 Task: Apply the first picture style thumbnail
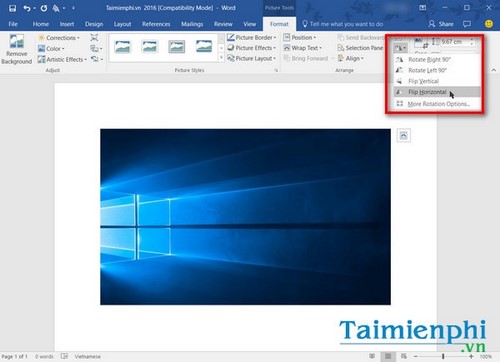pos(122,47)
